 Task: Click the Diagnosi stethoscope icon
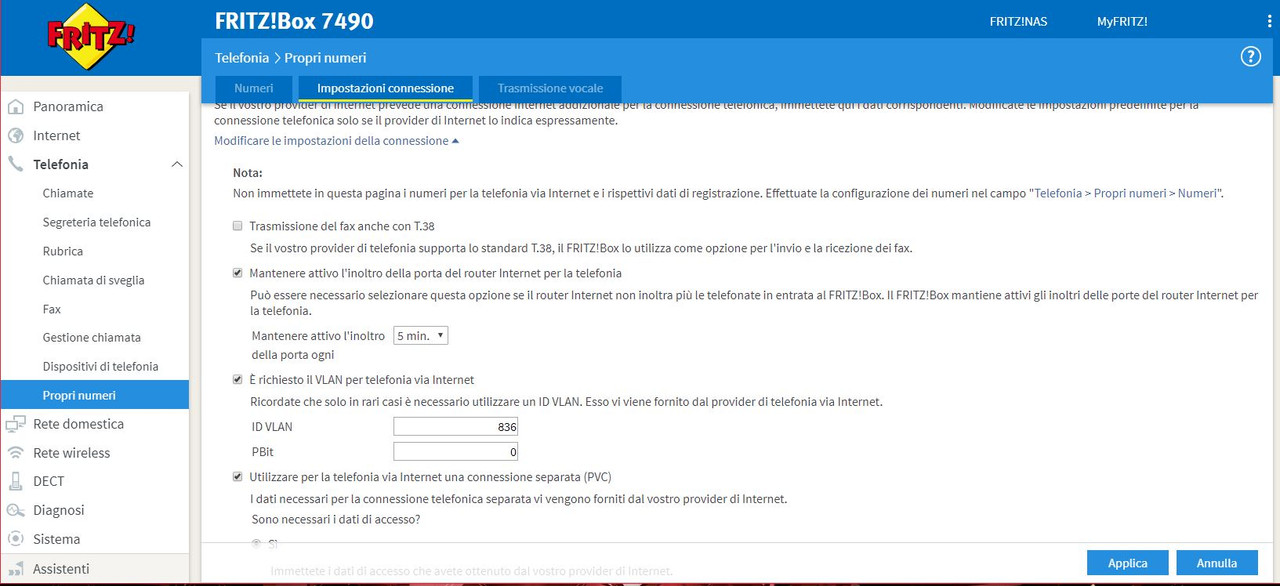click(x=15, y=510)
